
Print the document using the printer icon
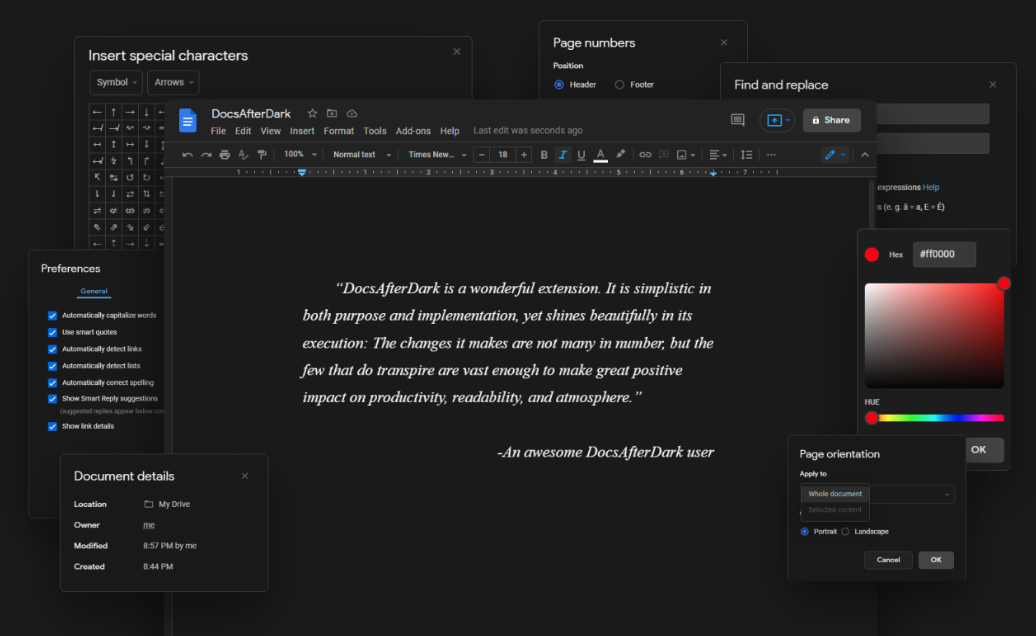[225, 155]
